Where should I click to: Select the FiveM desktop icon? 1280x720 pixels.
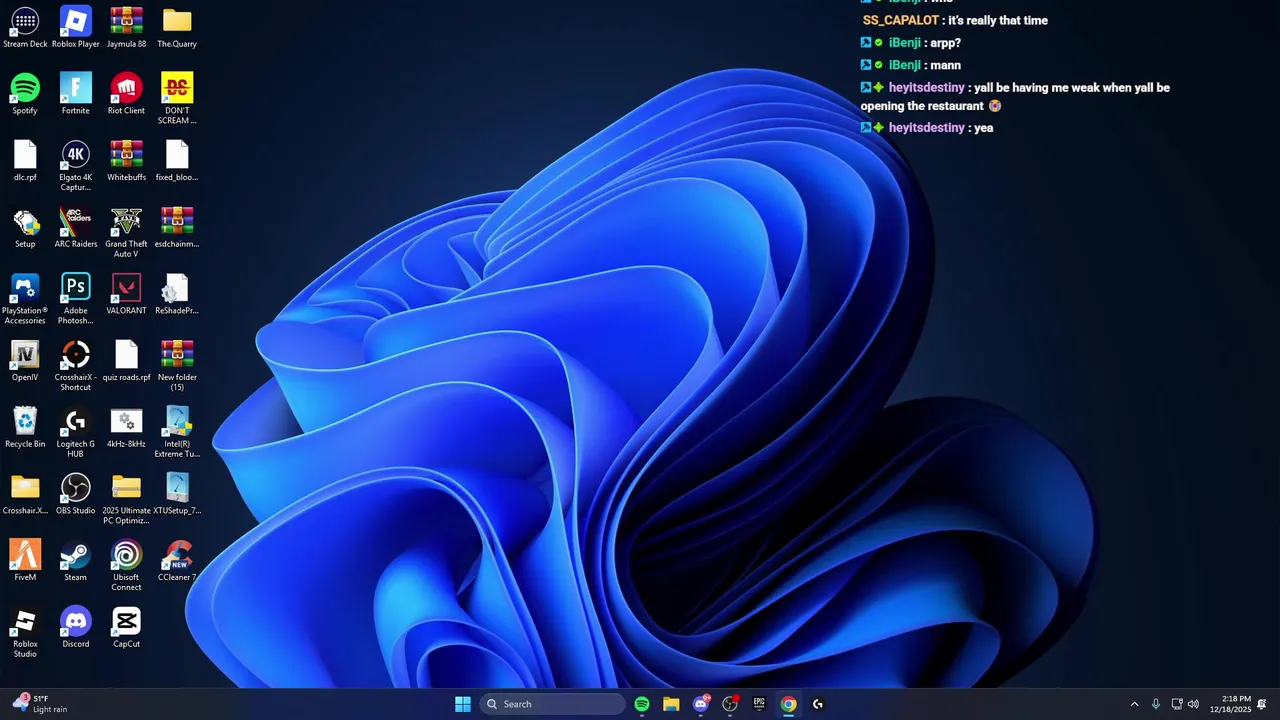(25, 560)
